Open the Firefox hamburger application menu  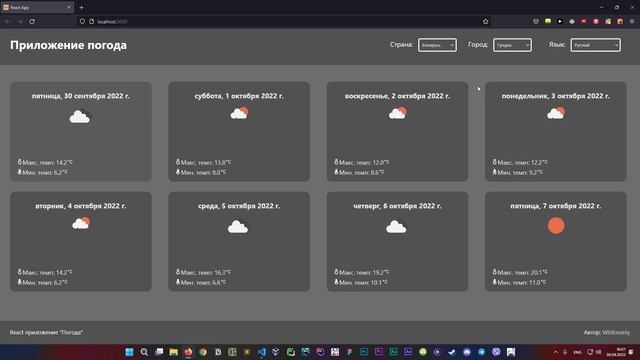632,21
